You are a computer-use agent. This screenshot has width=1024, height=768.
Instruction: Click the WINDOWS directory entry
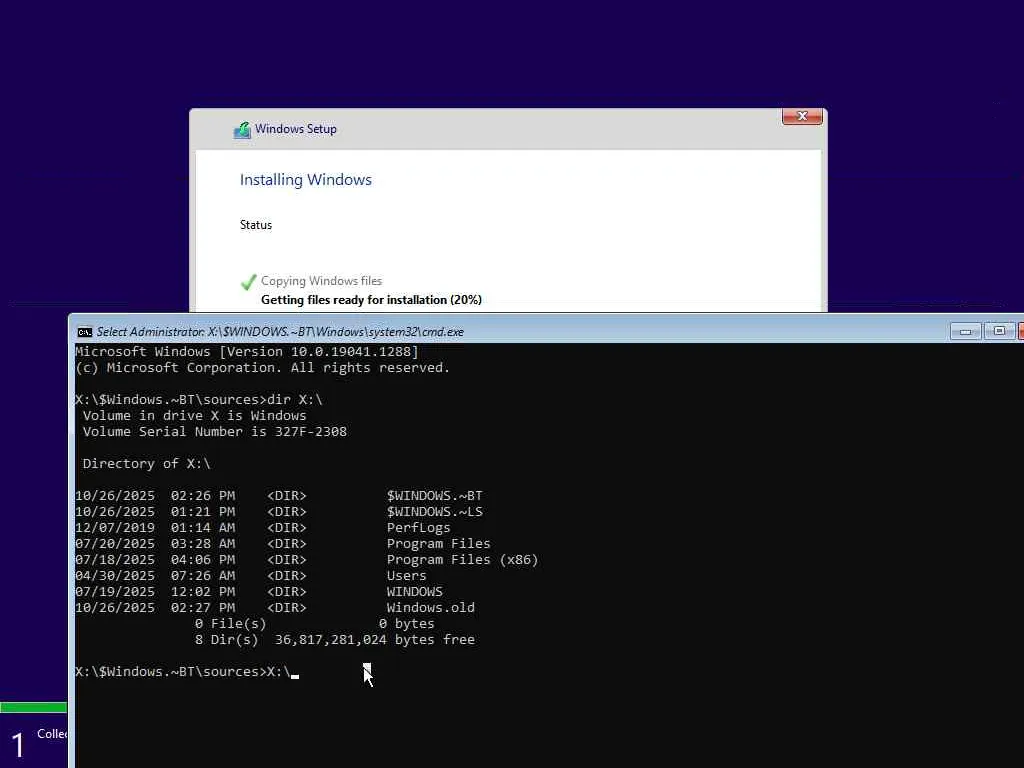coord(259,592)
